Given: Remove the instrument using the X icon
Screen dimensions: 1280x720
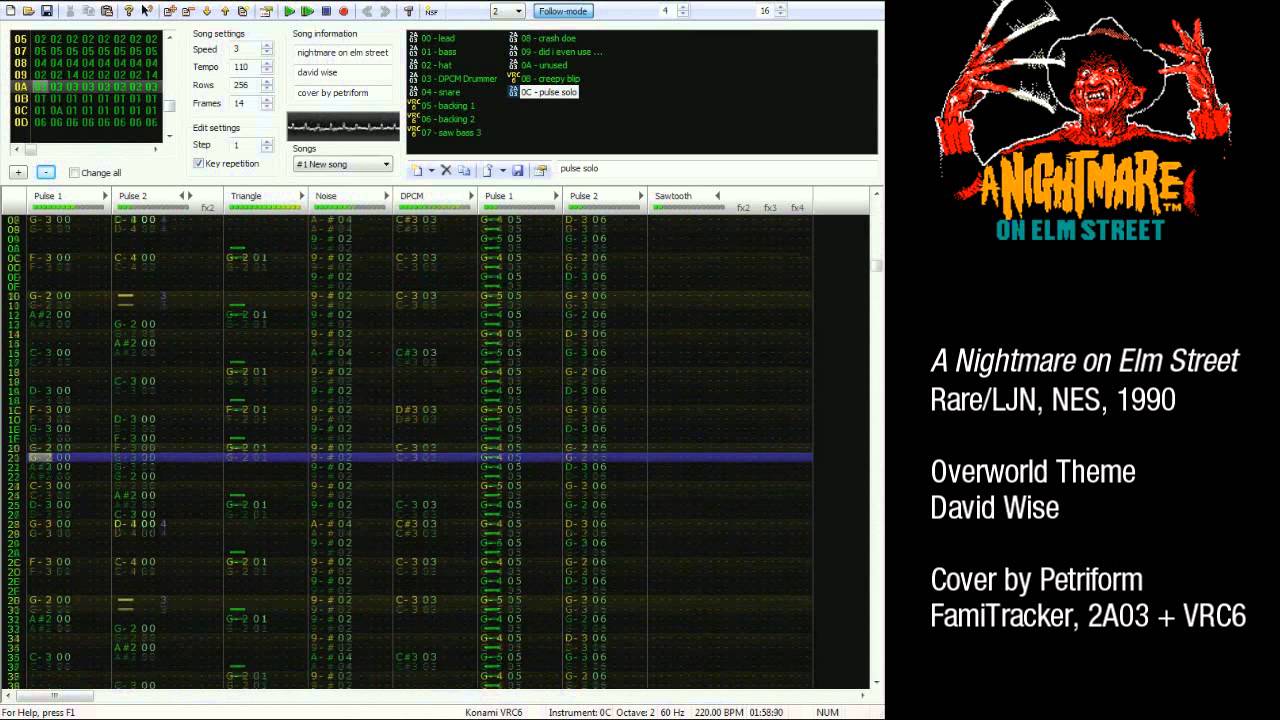Looking at the screenshot, I should point(446,170).
